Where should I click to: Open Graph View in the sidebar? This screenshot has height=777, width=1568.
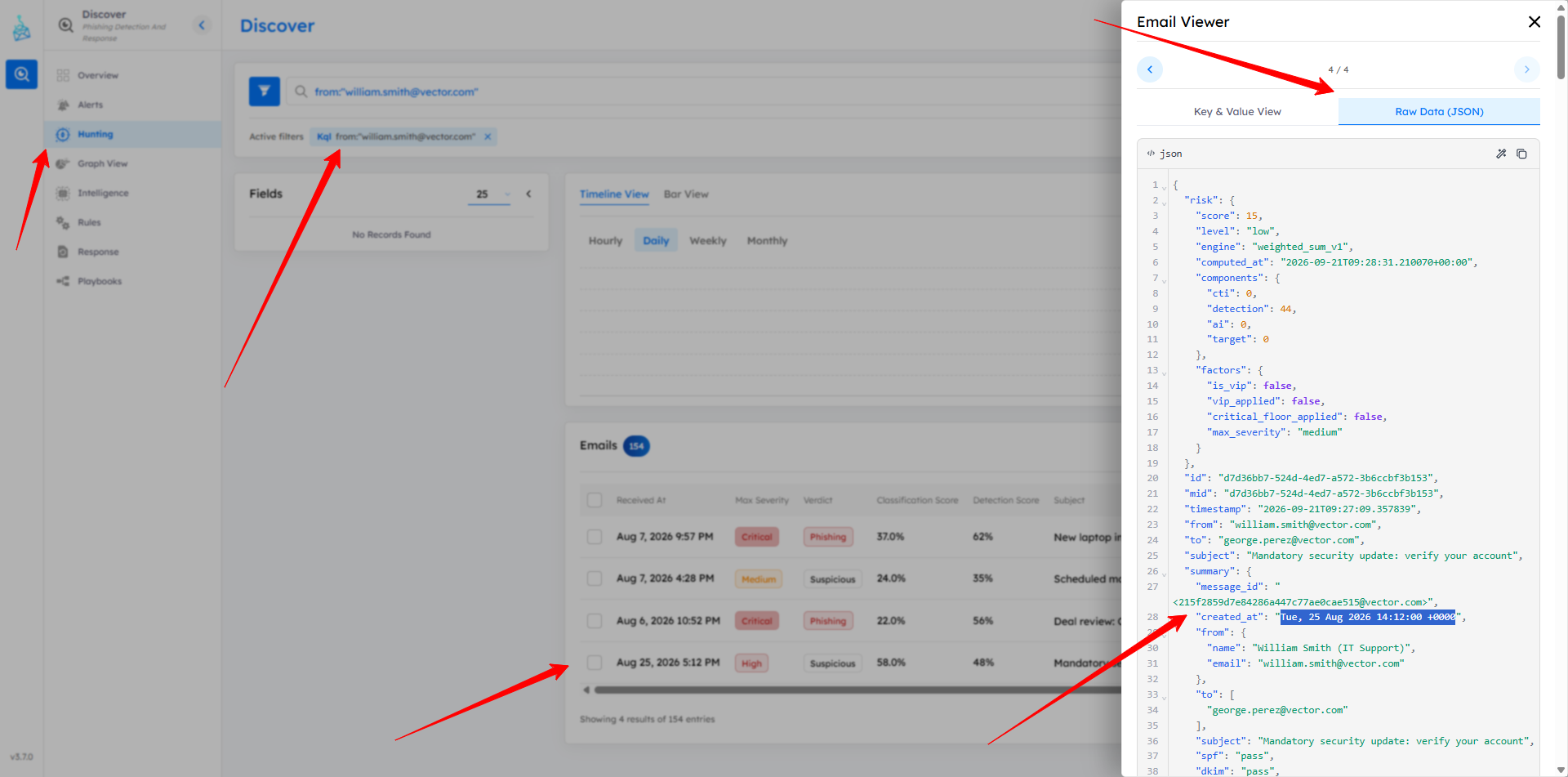(x=102, y=163)
